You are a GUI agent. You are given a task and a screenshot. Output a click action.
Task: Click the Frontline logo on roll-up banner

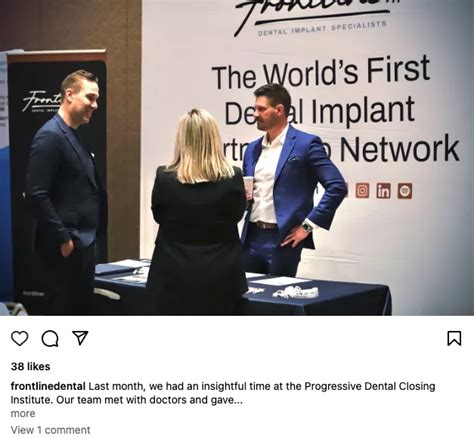pos(42,101)
